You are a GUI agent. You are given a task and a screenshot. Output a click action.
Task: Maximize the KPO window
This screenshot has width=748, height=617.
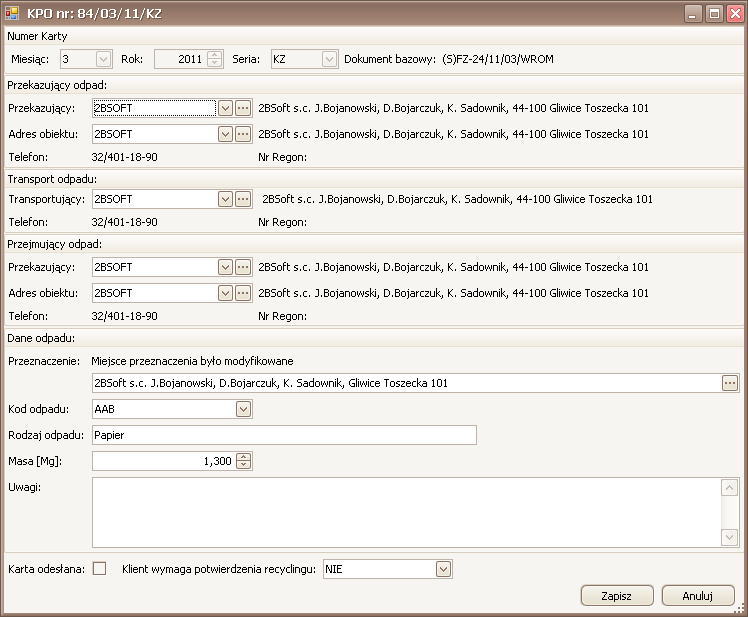click(x=714, y=13)
